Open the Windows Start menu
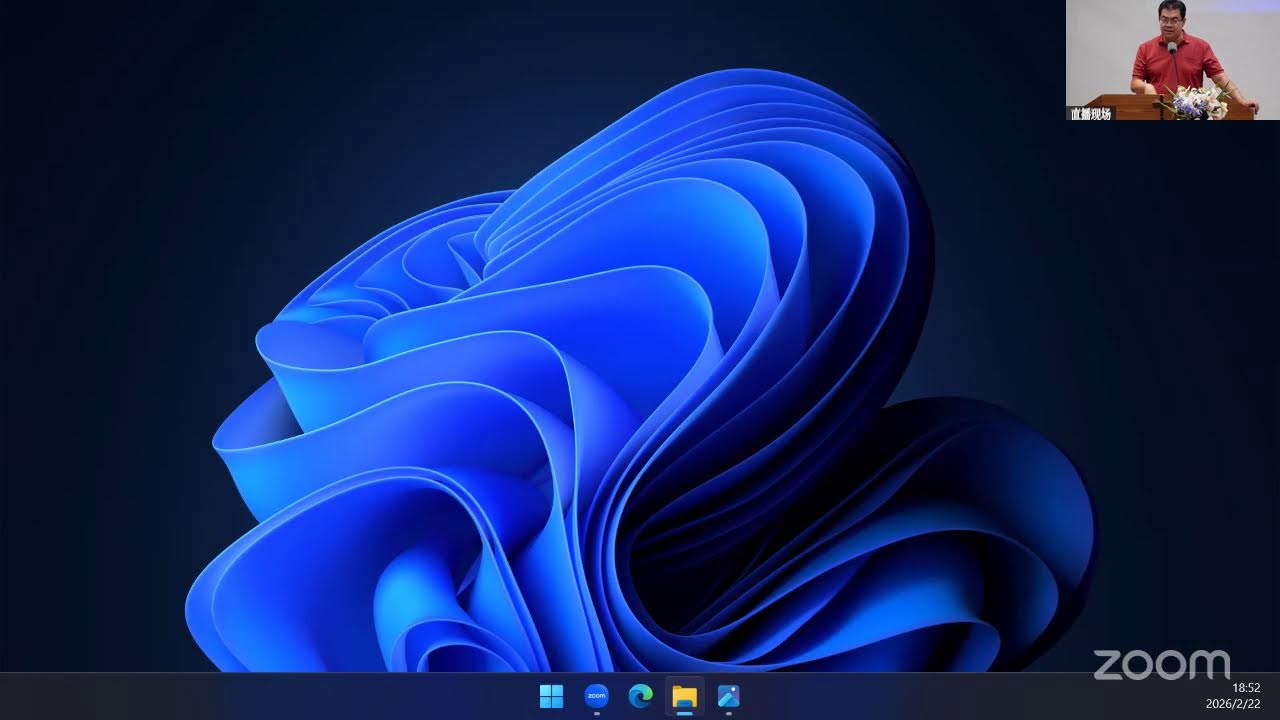Screen dimensions: 1280x720 [551, 696]
